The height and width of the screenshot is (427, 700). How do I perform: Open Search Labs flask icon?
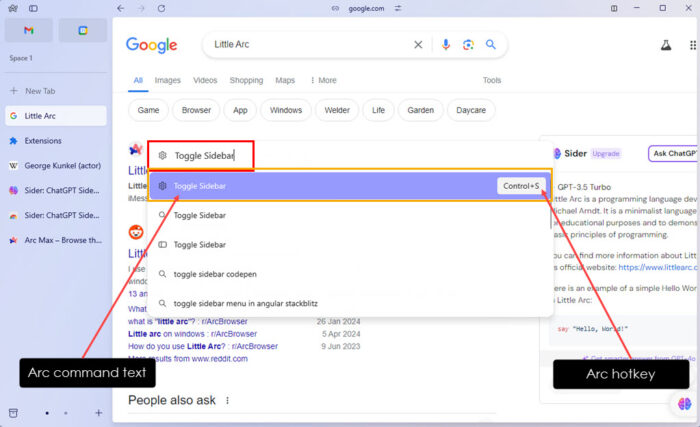click(666, 45)
